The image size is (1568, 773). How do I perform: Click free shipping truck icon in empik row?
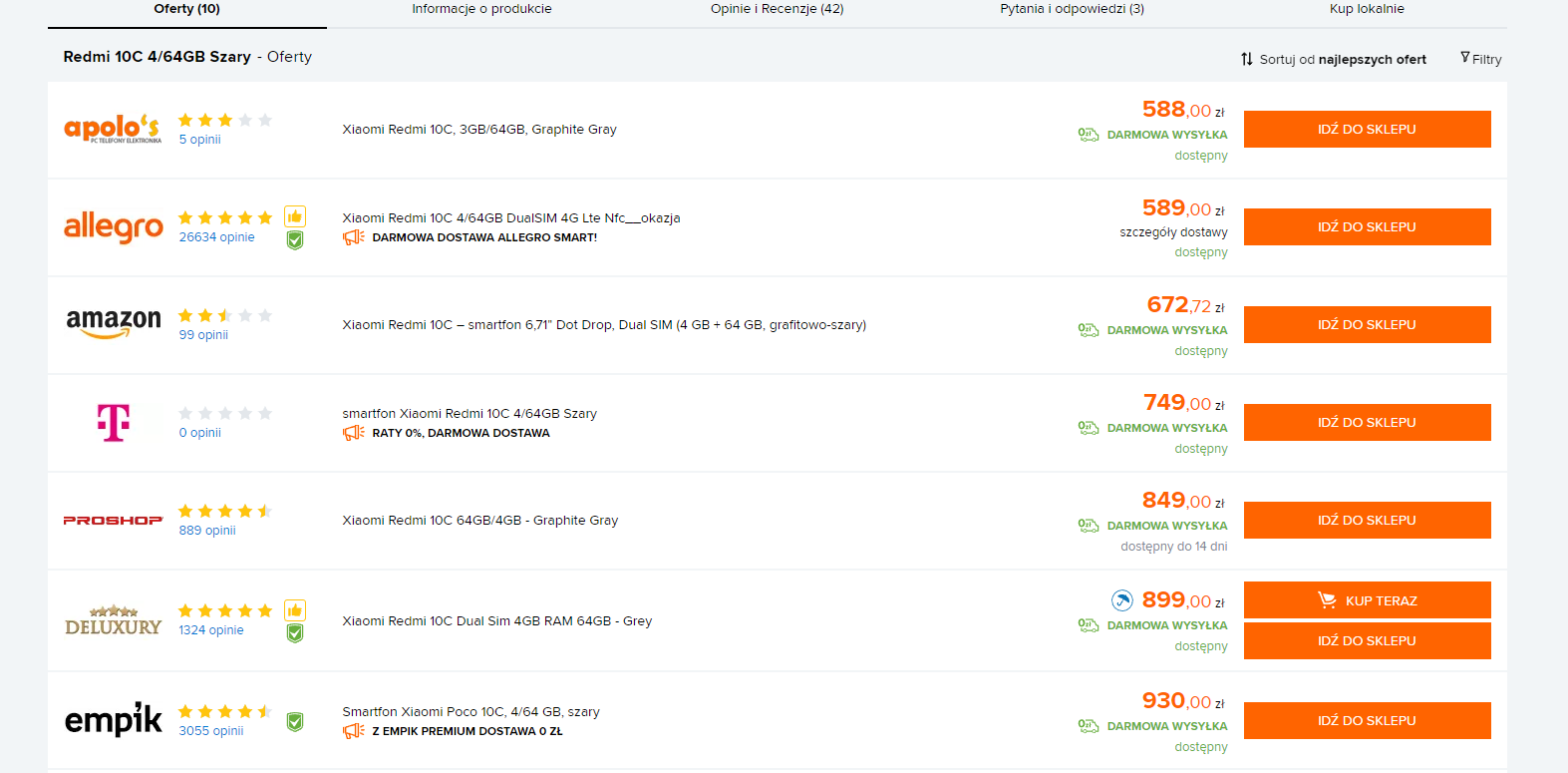(1089, 726)
